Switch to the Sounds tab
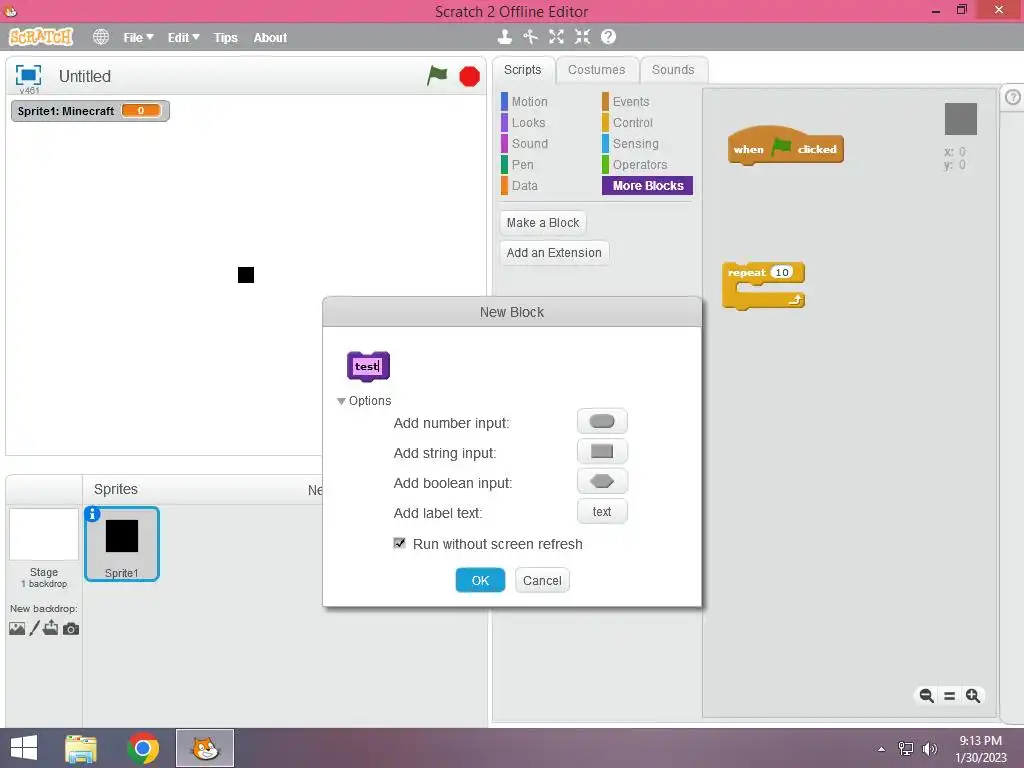Image resolution: width=1024 pixels, height=768 pixels. tap(673, 70)
